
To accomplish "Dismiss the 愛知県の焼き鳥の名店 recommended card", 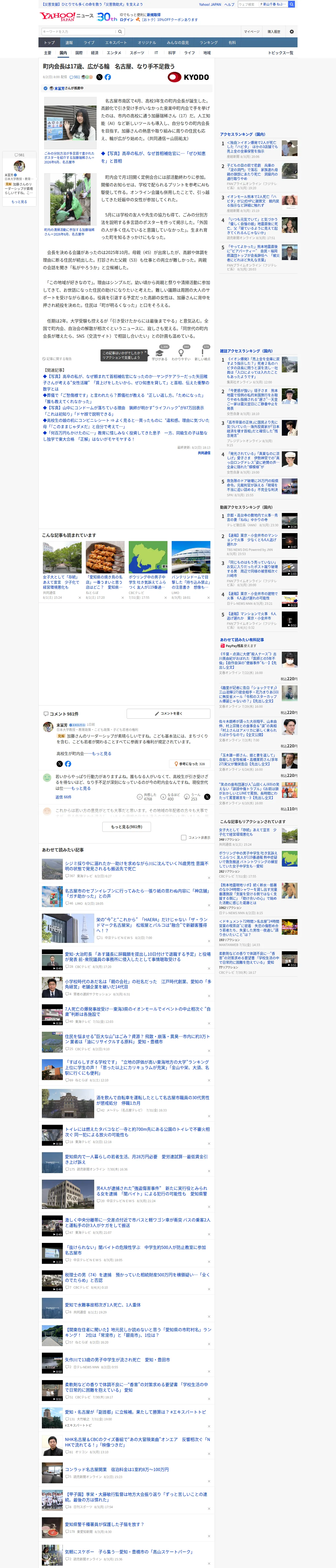I will pos(122,598).
